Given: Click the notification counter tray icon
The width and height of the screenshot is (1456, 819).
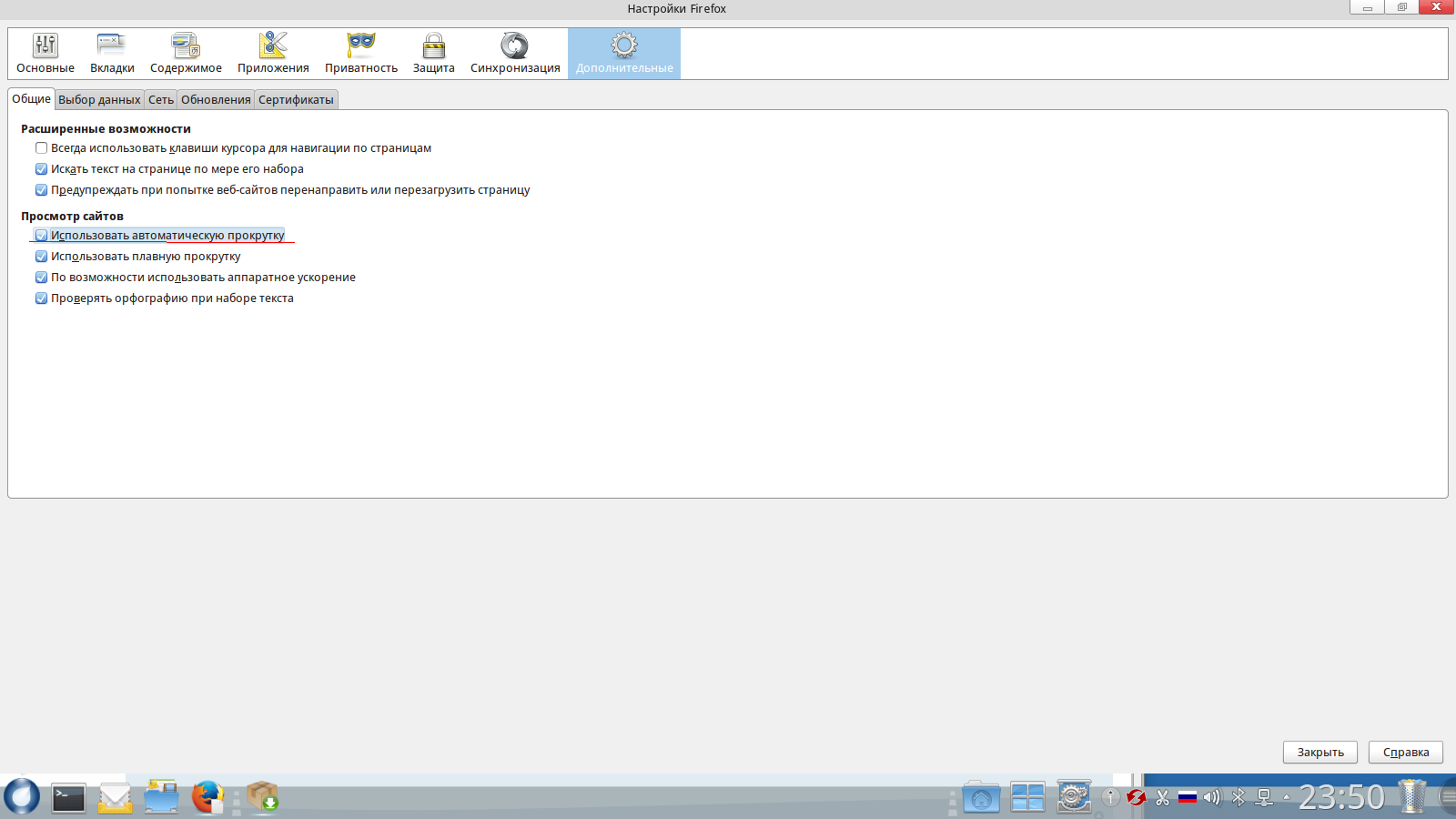Looking at the screenshot, I should pos(1111,797).
